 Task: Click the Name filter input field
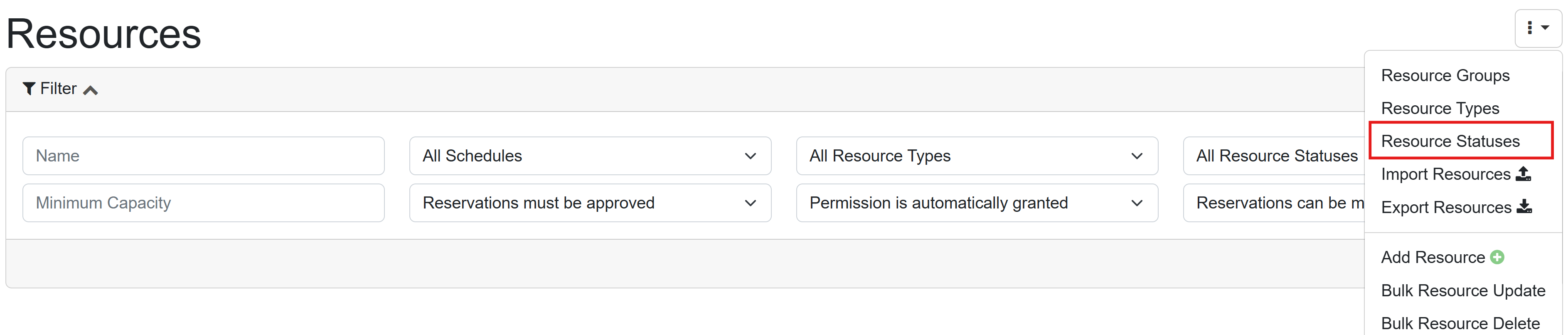[203, 156]
